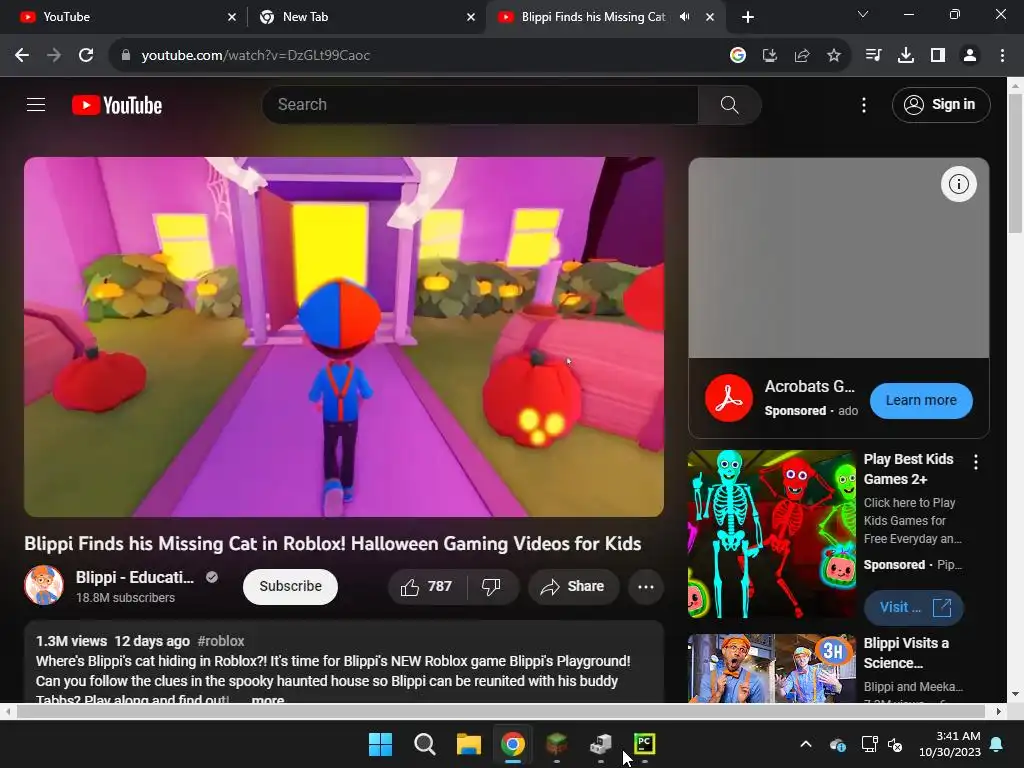Click the vertical page scrollbar thumb
Screen dimensions: 1024x768
(1015, 163)
